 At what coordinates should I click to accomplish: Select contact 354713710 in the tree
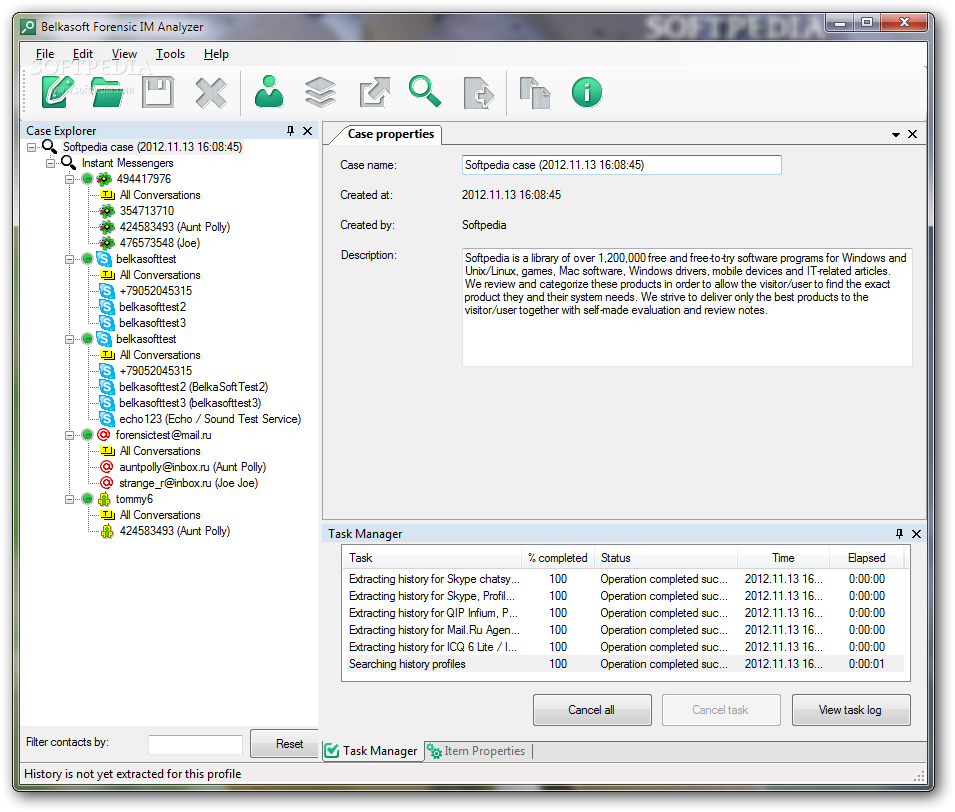tap(147, 211)
